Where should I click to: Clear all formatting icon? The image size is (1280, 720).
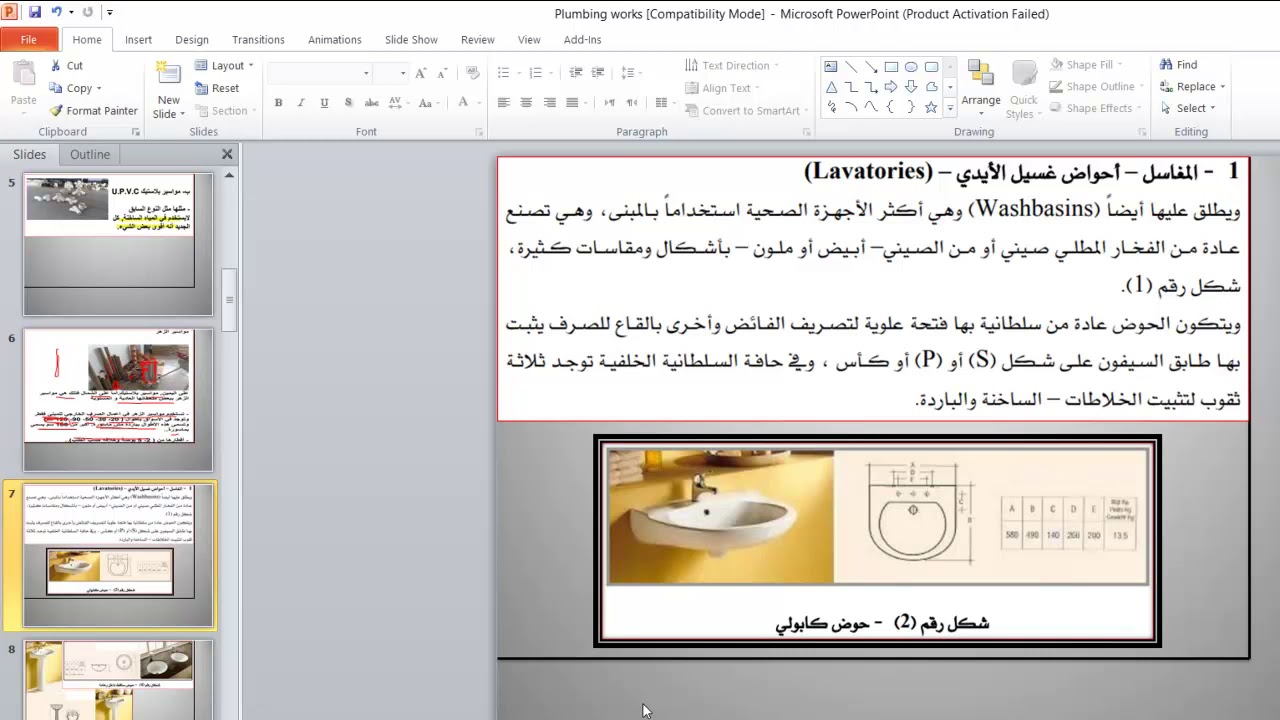point(472,73)
